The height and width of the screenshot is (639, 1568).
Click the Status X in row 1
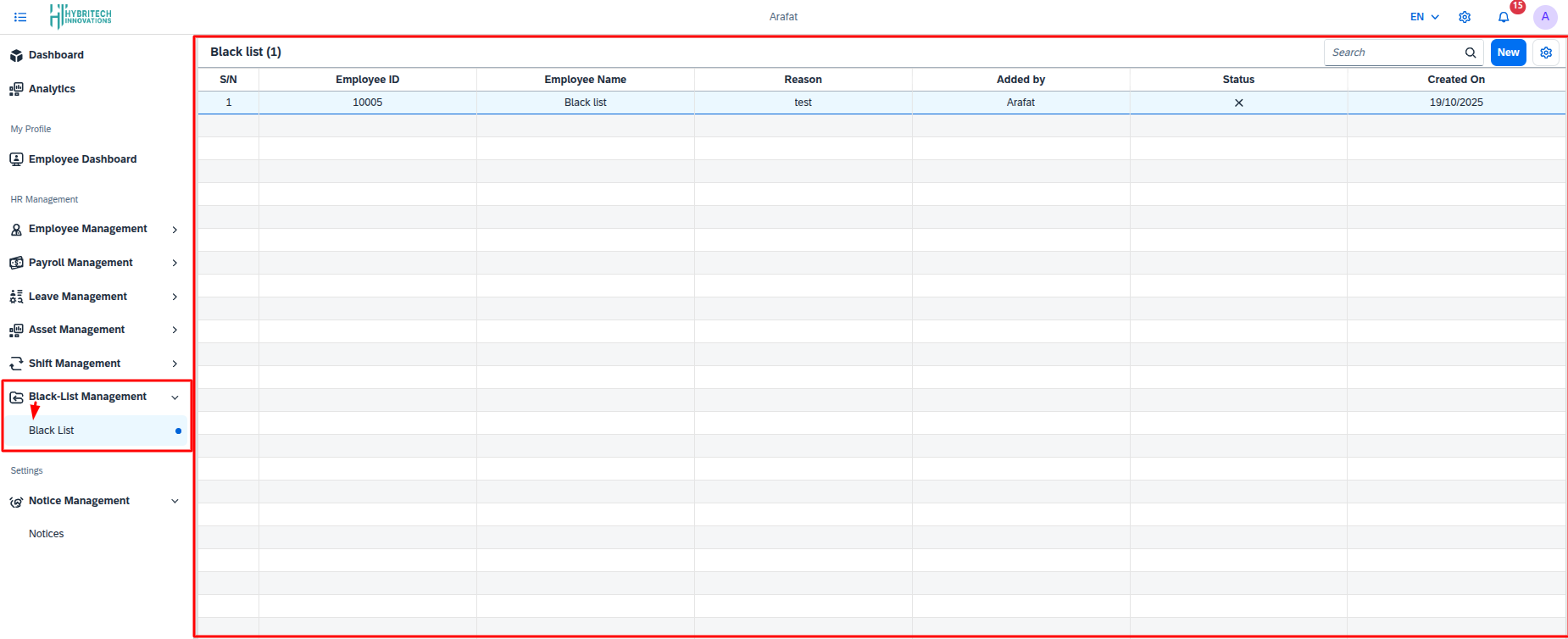pyautogui.click(x=1238, y=103)
